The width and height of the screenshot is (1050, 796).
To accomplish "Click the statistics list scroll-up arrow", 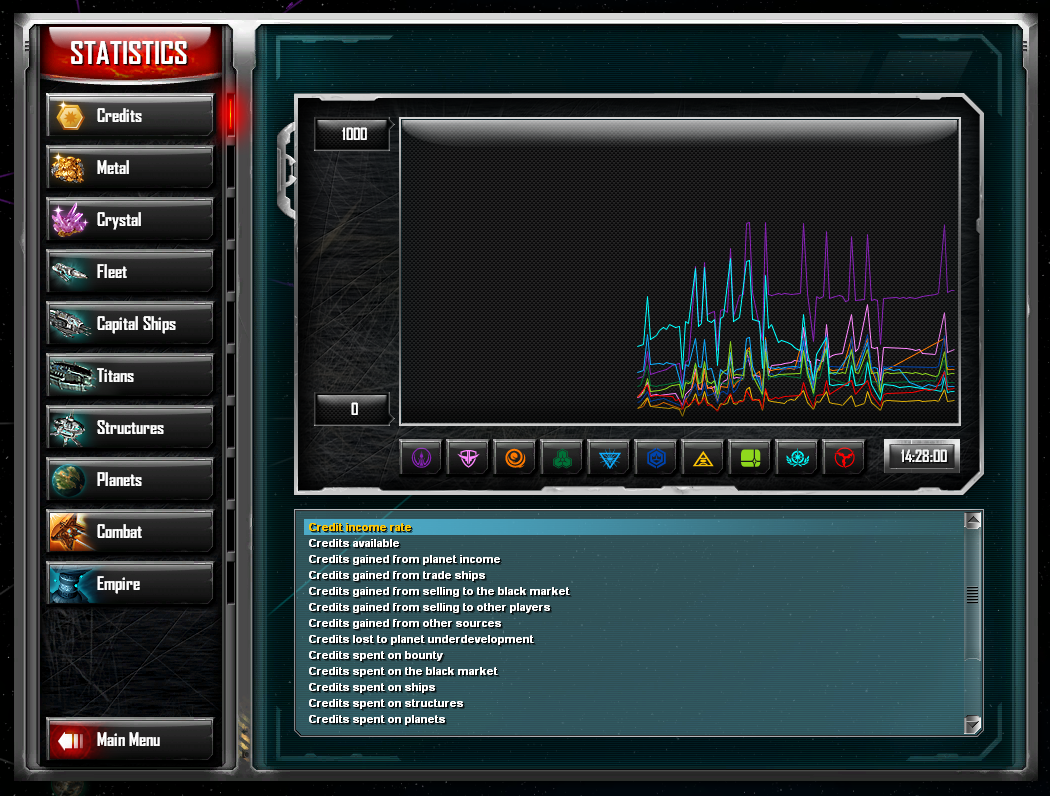I will [972, 521].
